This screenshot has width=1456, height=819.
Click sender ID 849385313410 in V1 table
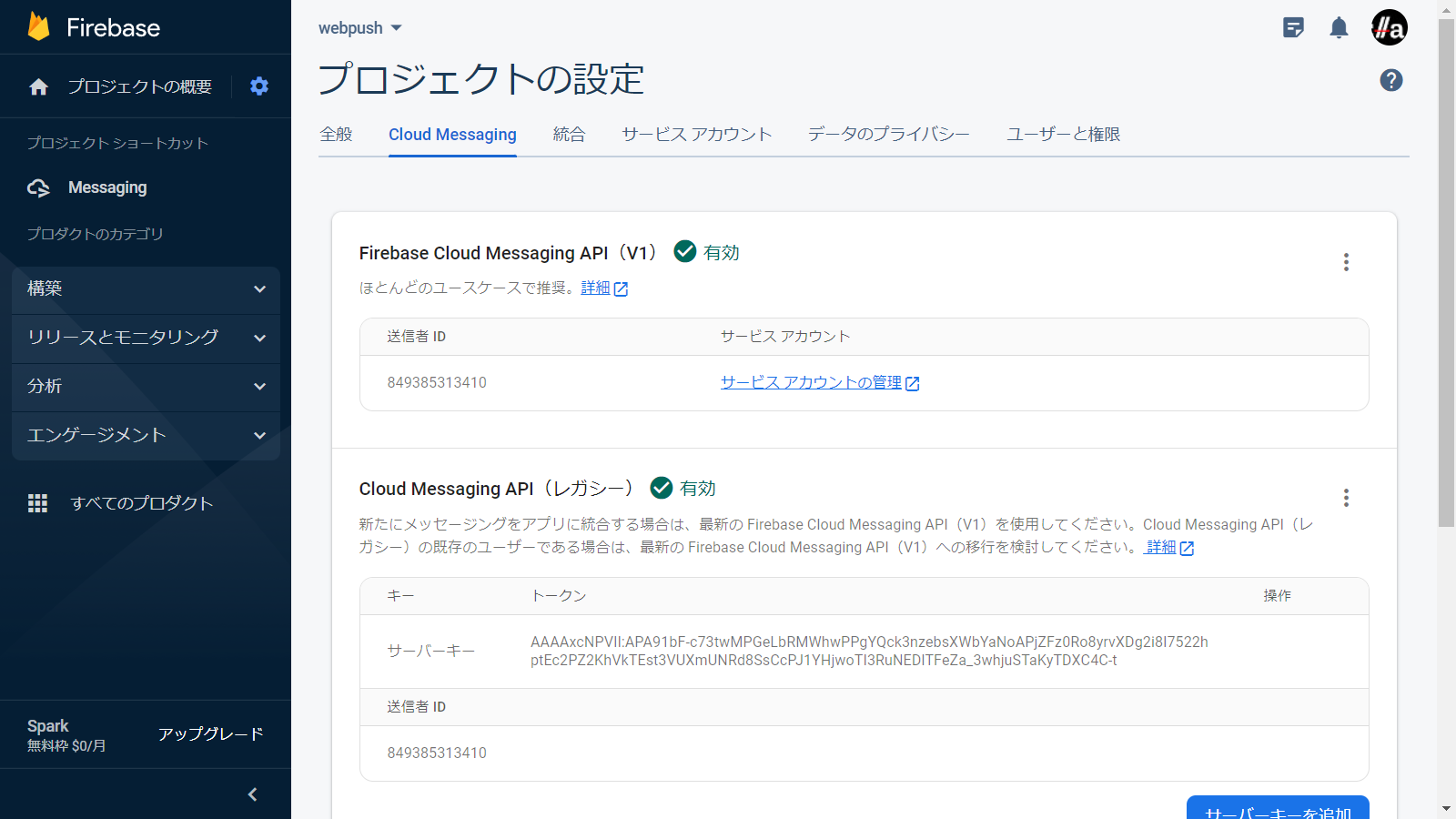[437, 383]
